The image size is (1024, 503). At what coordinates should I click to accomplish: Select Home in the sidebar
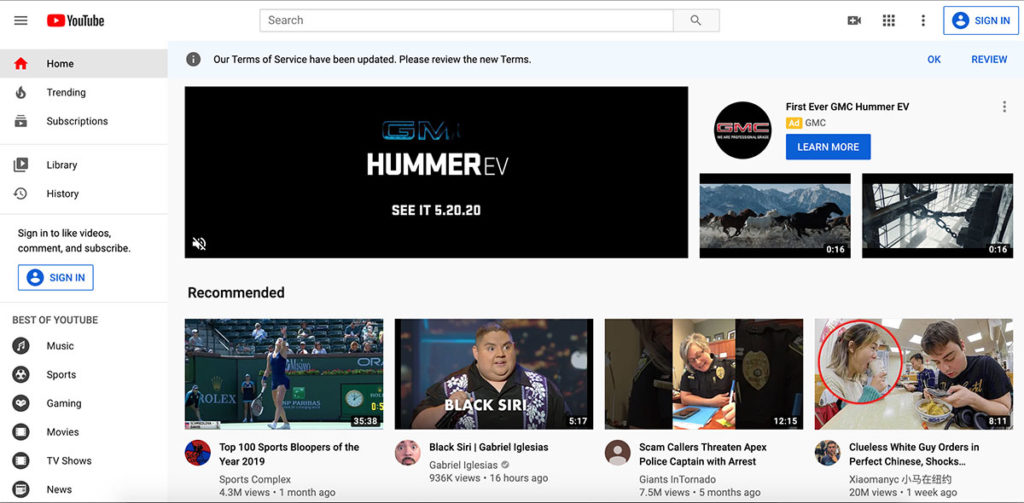click(84, 63)
